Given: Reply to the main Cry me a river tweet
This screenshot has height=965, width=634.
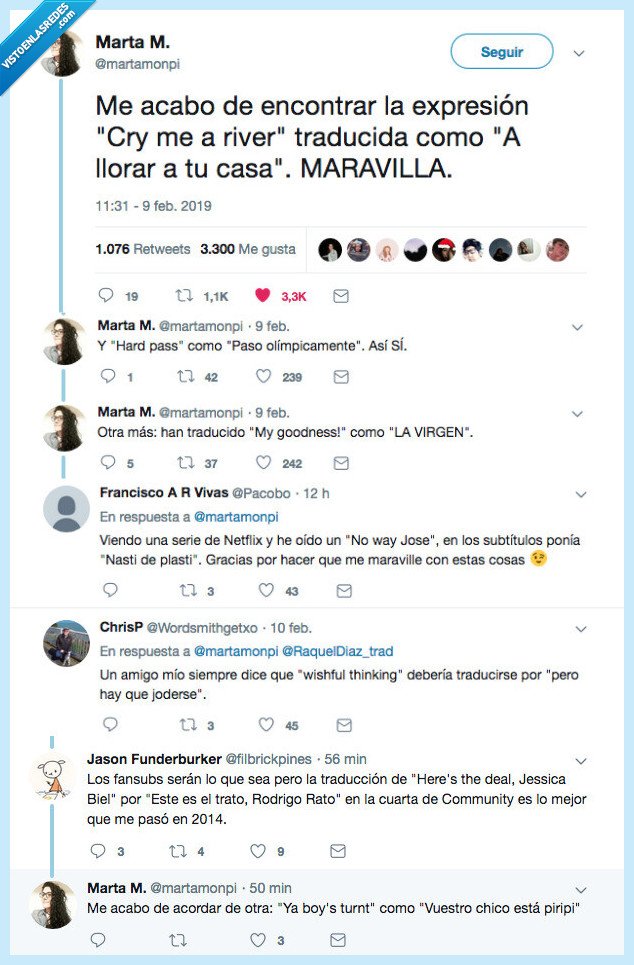Looking at the screenshot, I should 105,296.
